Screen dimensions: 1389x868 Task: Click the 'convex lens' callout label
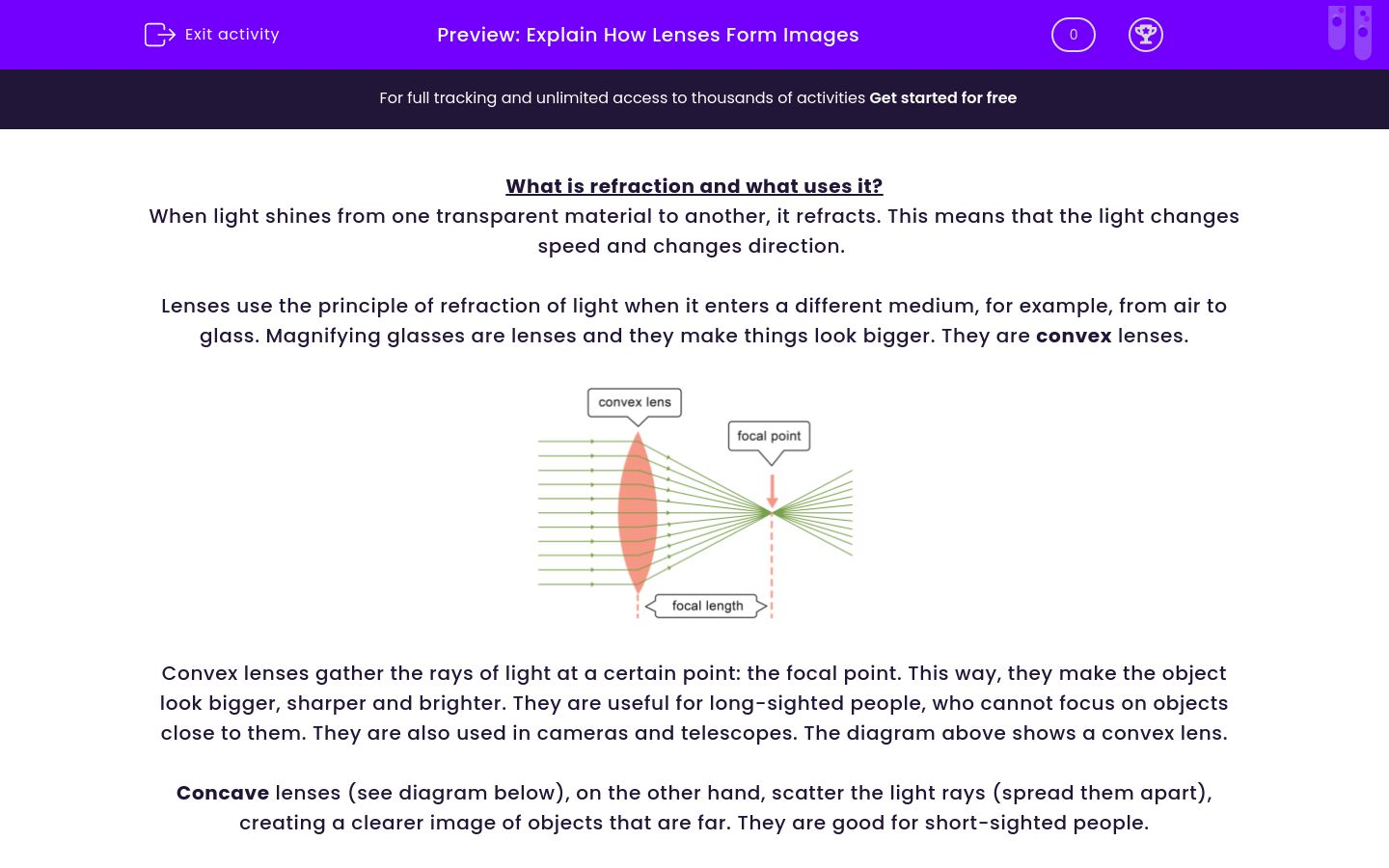click(x=634, y=402)
